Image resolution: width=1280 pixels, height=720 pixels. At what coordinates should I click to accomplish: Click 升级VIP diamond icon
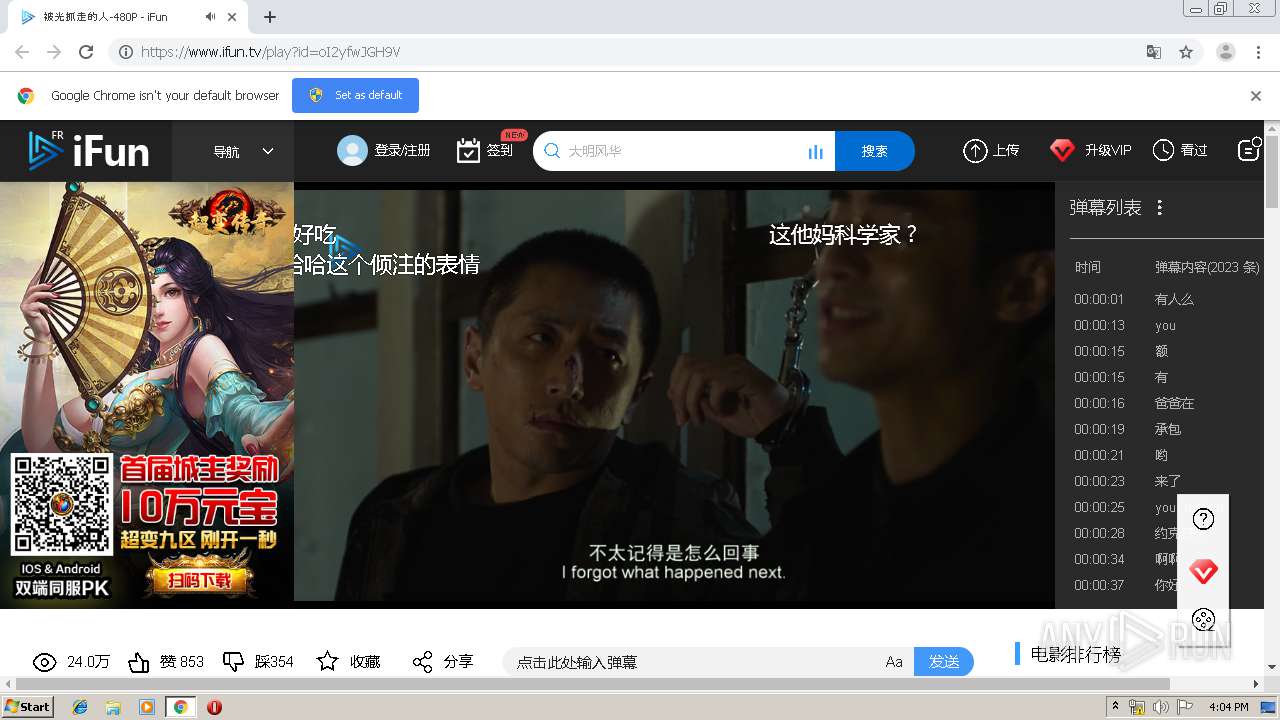point(1062,151)
